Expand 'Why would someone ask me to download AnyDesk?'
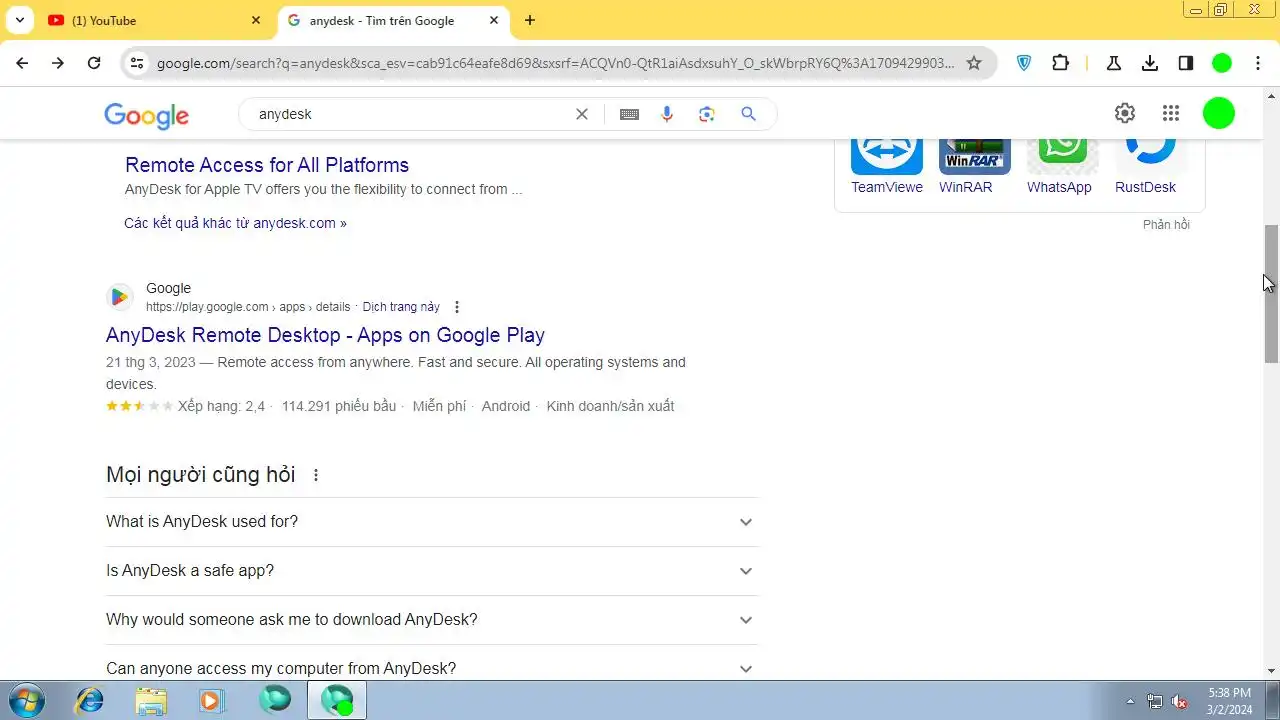Viewport: 1280px width, 720px height. [432, 620]
